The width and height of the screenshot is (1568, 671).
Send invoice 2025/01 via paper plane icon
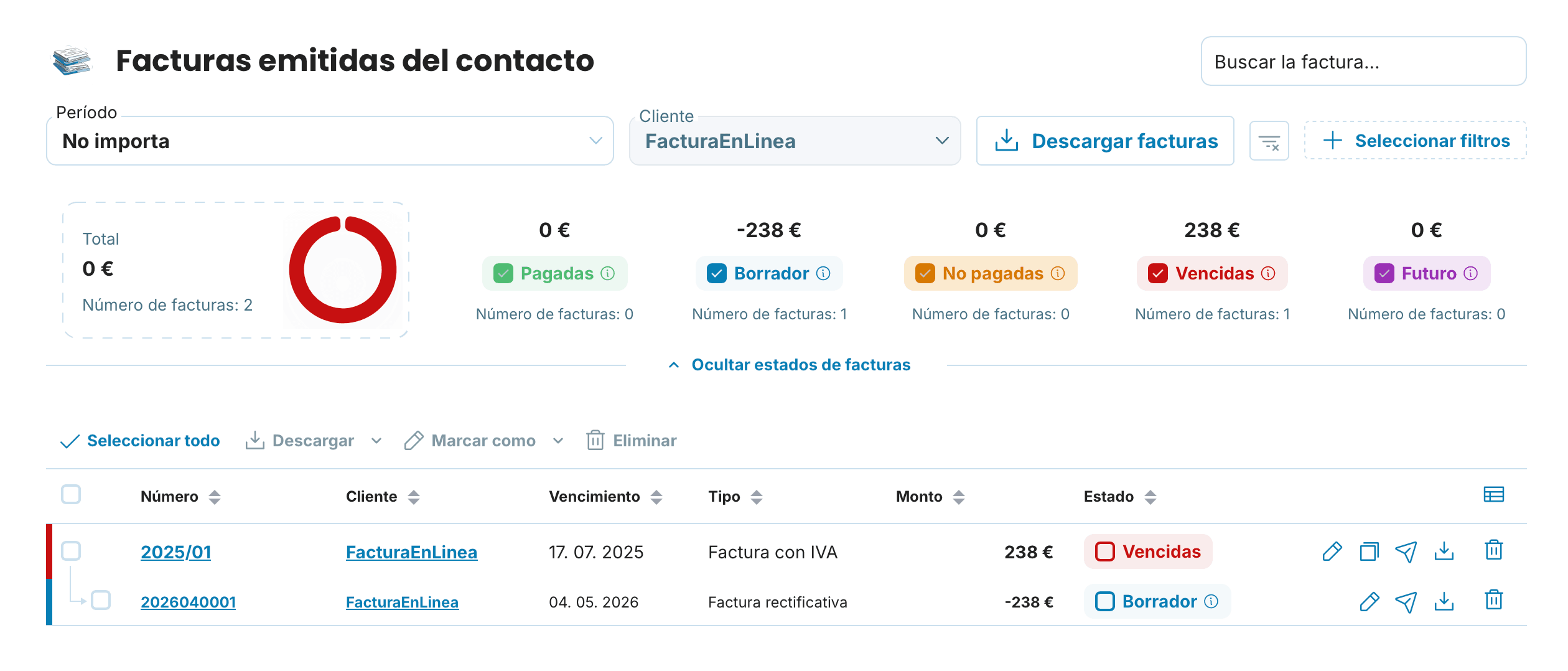(x=1406, y=551)
